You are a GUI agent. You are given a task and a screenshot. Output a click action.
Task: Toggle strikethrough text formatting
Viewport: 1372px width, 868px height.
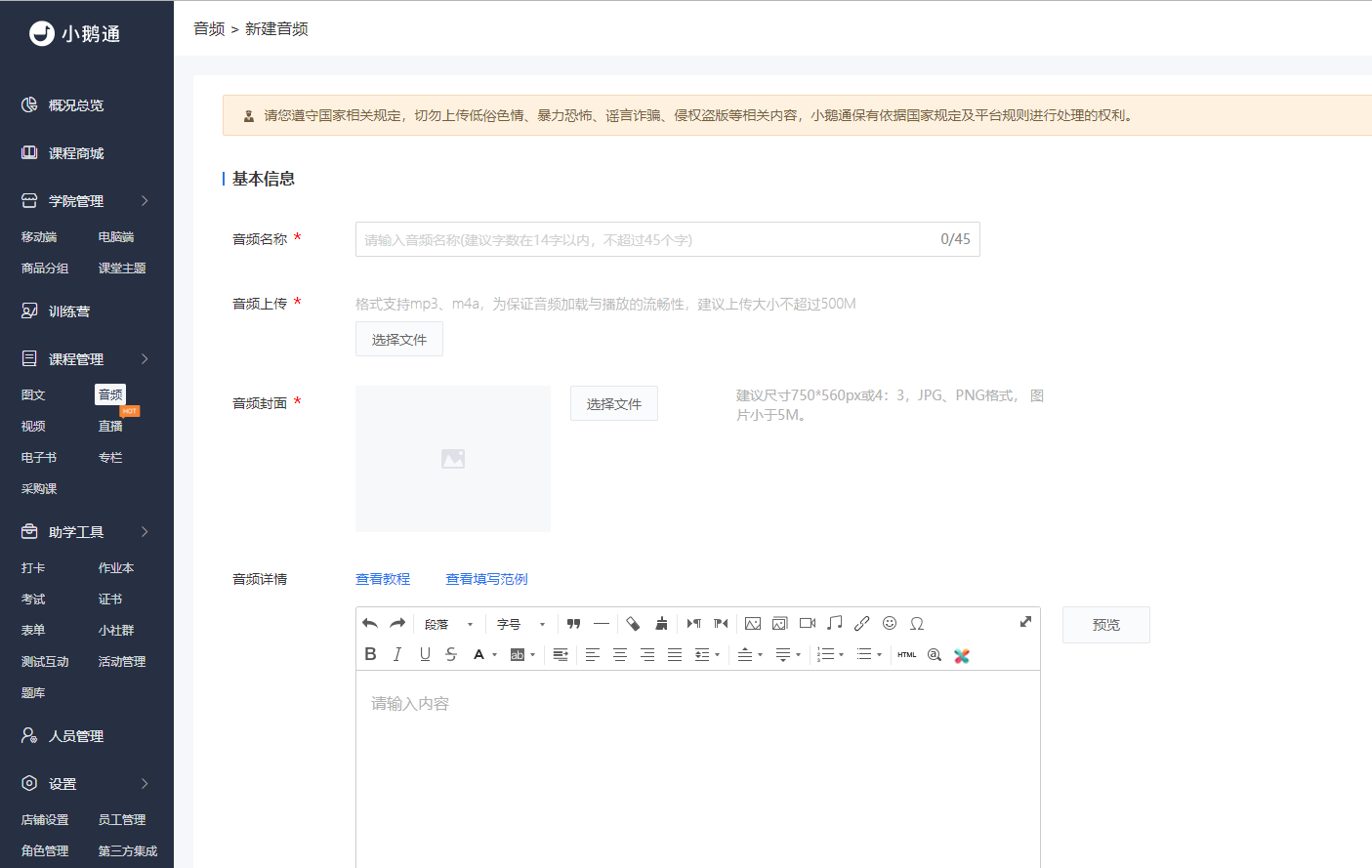(x=451, y=654)
